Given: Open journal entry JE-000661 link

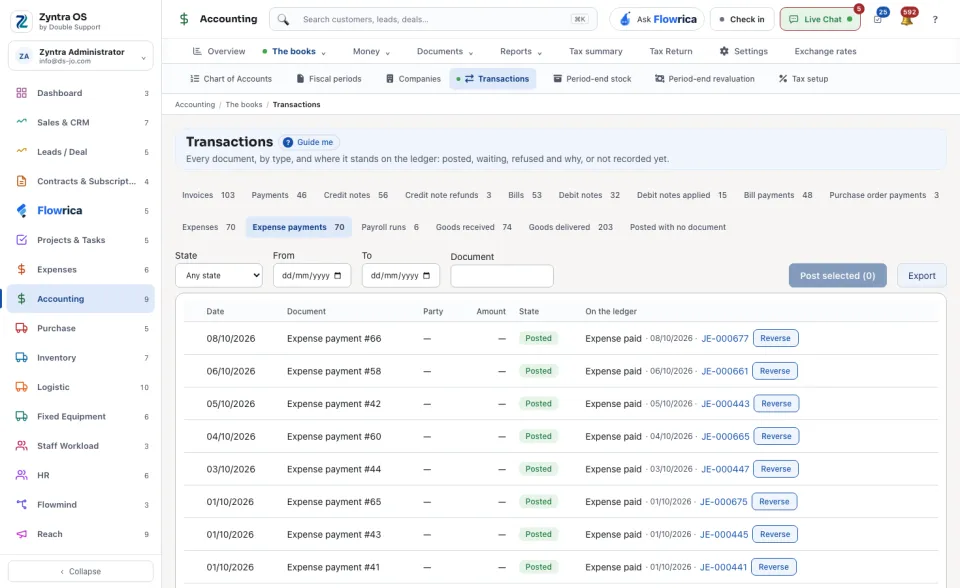Looking at the screenshot, I should coord(724,371).
